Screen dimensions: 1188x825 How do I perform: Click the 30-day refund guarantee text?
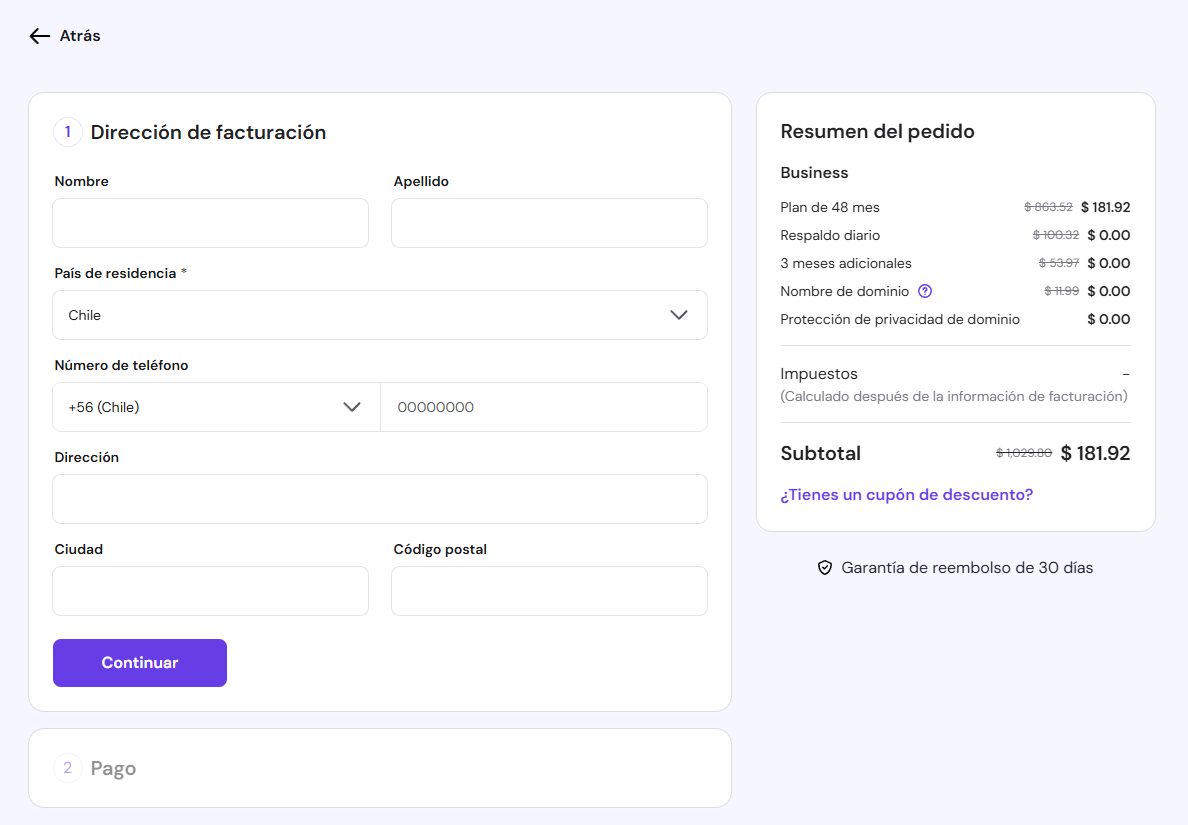[x=967, y=568]
